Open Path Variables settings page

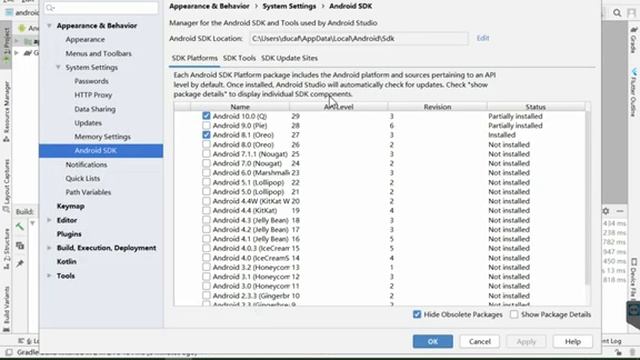88,192
